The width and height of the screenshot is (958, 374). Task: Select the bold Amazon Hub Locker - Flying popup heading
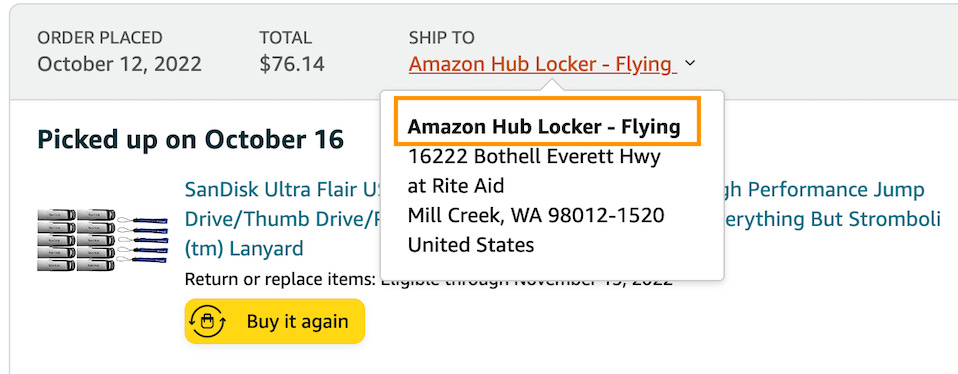544,126
